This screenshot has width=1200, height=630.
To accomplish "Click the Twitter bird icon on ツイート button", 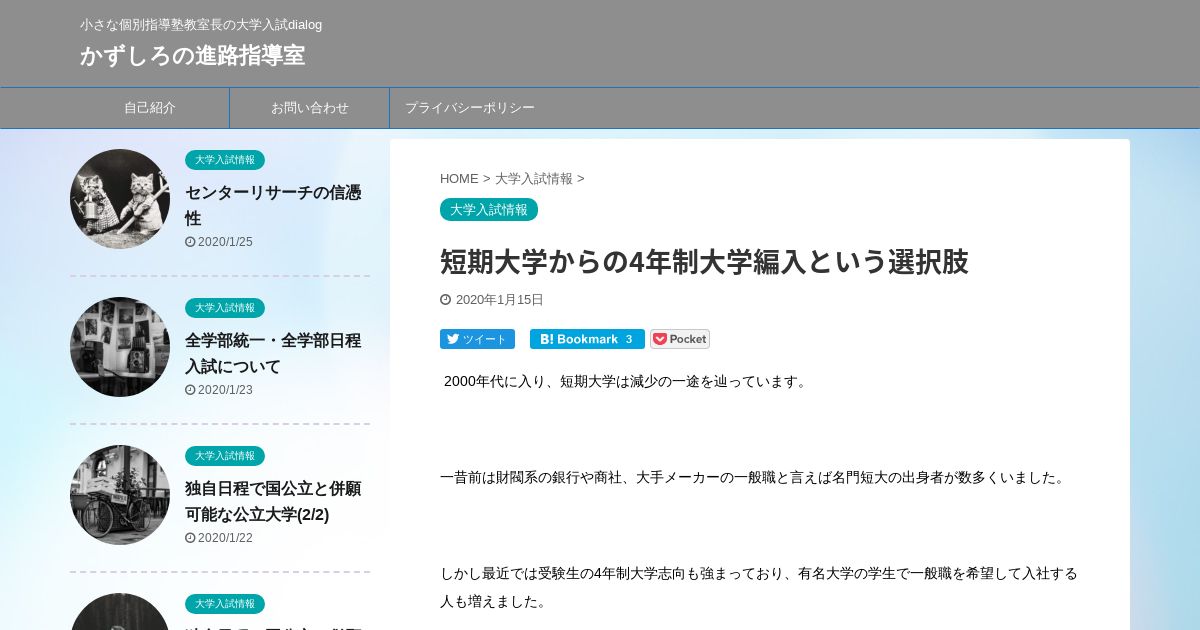I will (453, 339).
